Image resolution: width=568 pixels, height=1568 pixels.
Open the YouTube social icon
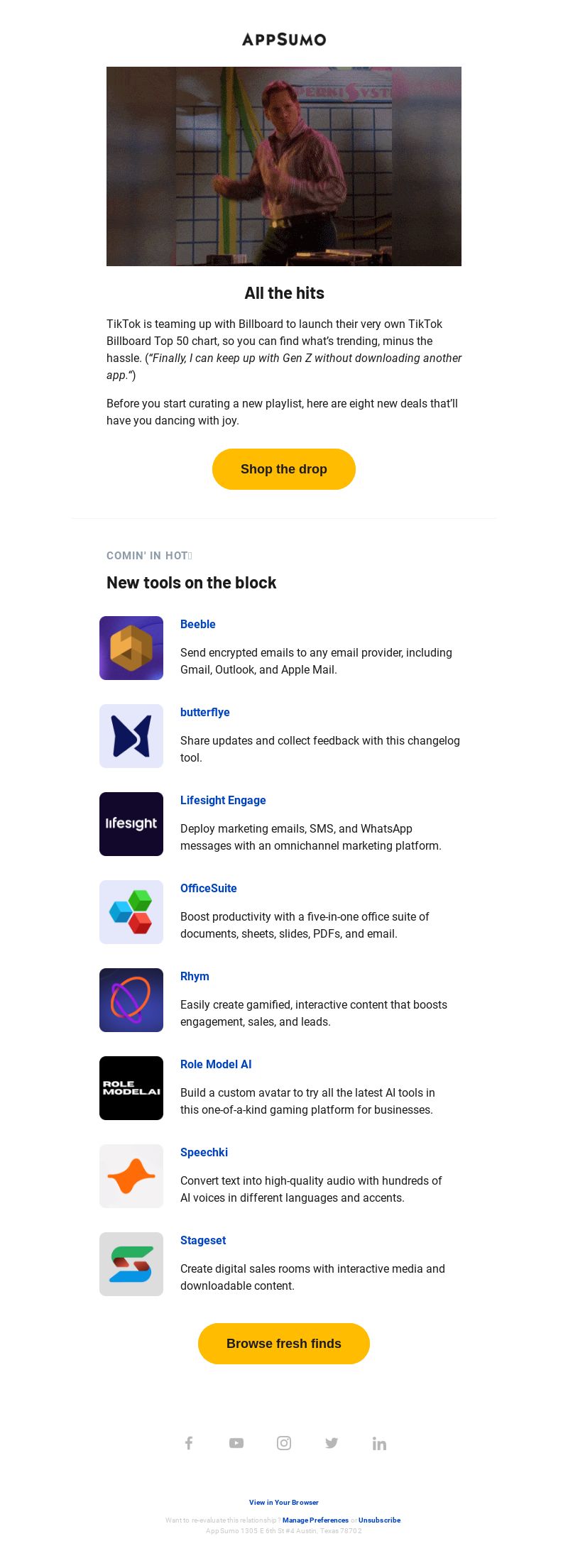coord(236,1443)
